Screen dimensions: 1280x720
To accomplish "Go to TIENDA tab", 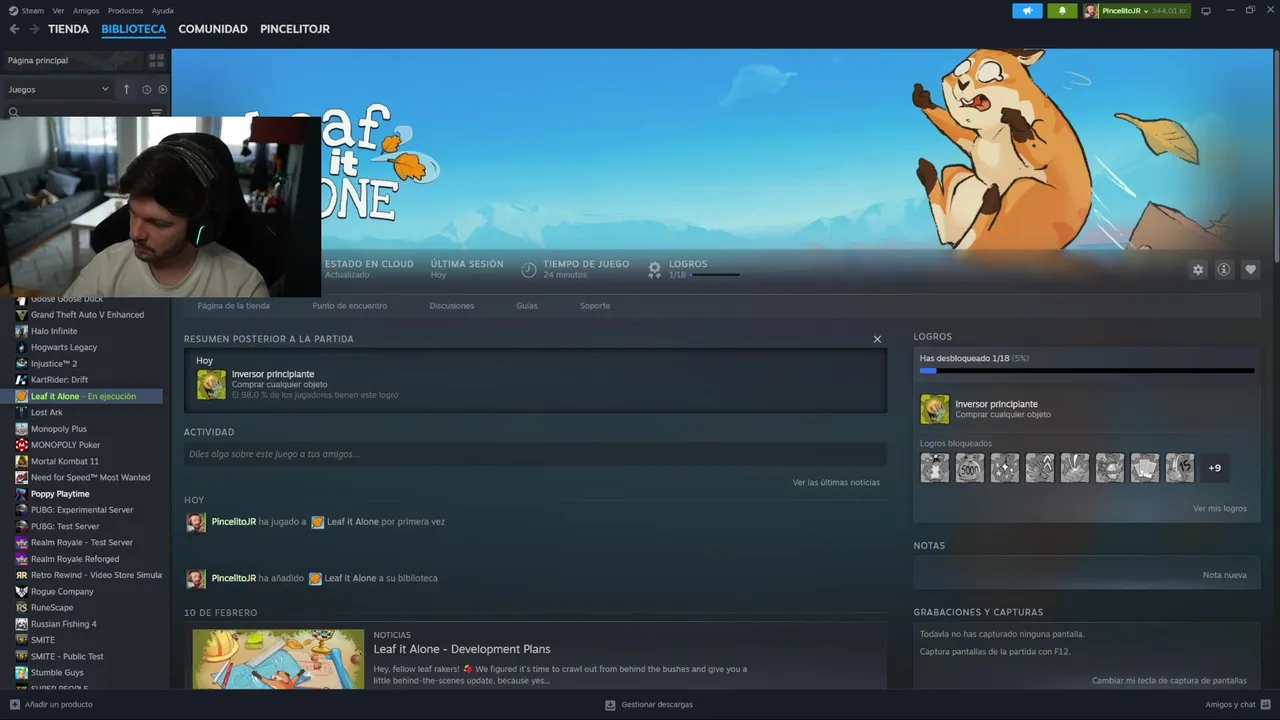I will point(68,29).
